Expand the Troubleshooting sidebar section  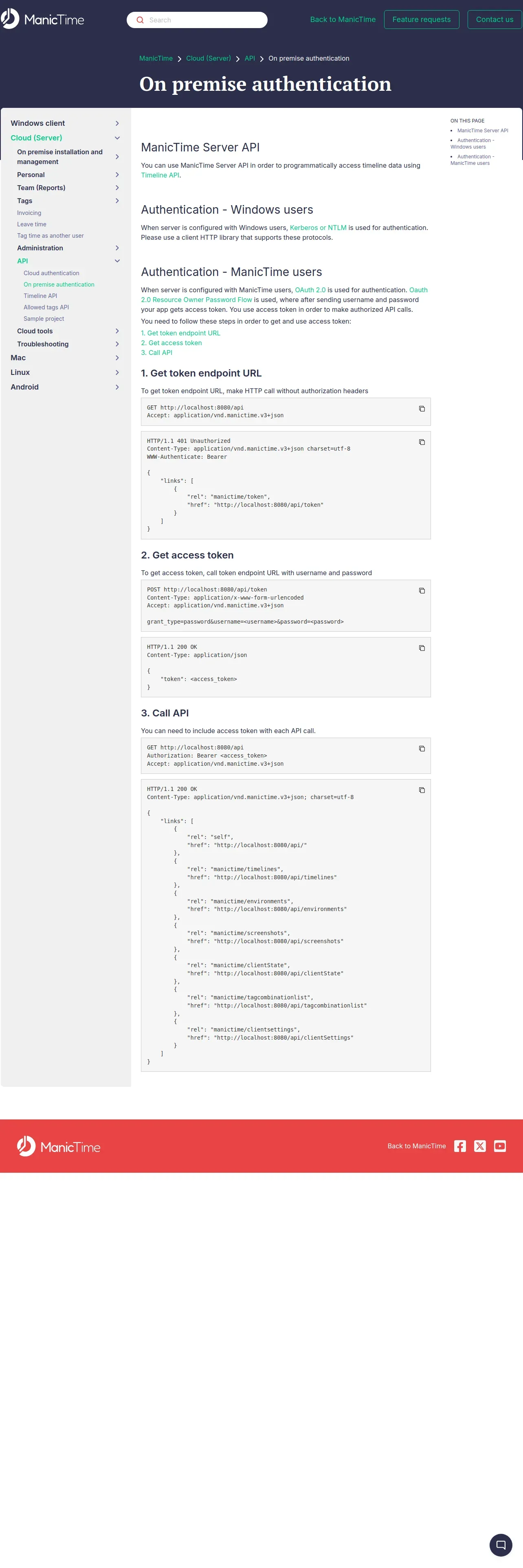117,344
